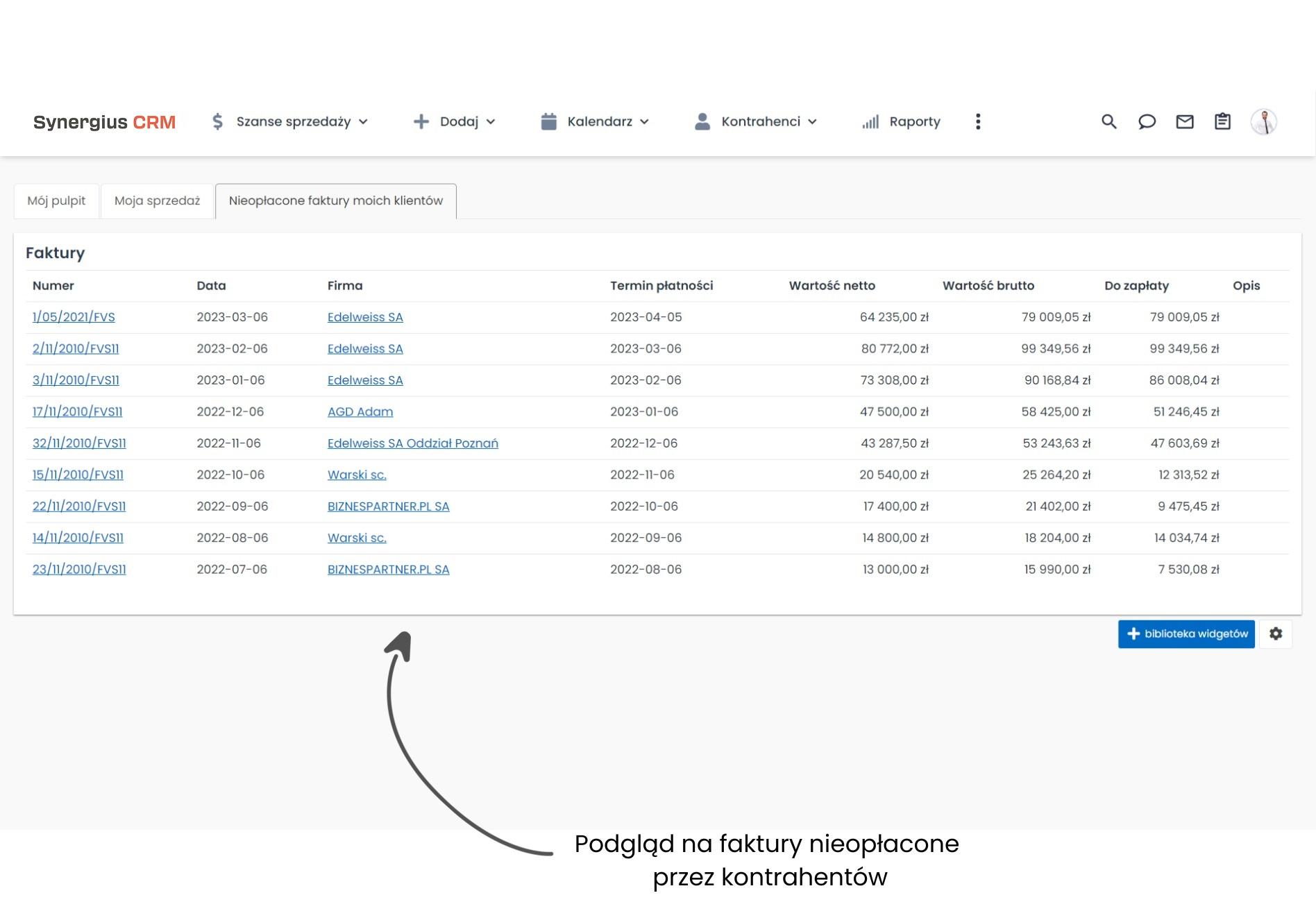1316x902 pixels.
Task: Expand the Szanse sprzedaży dropdown
Action: [x=289, y=122]
